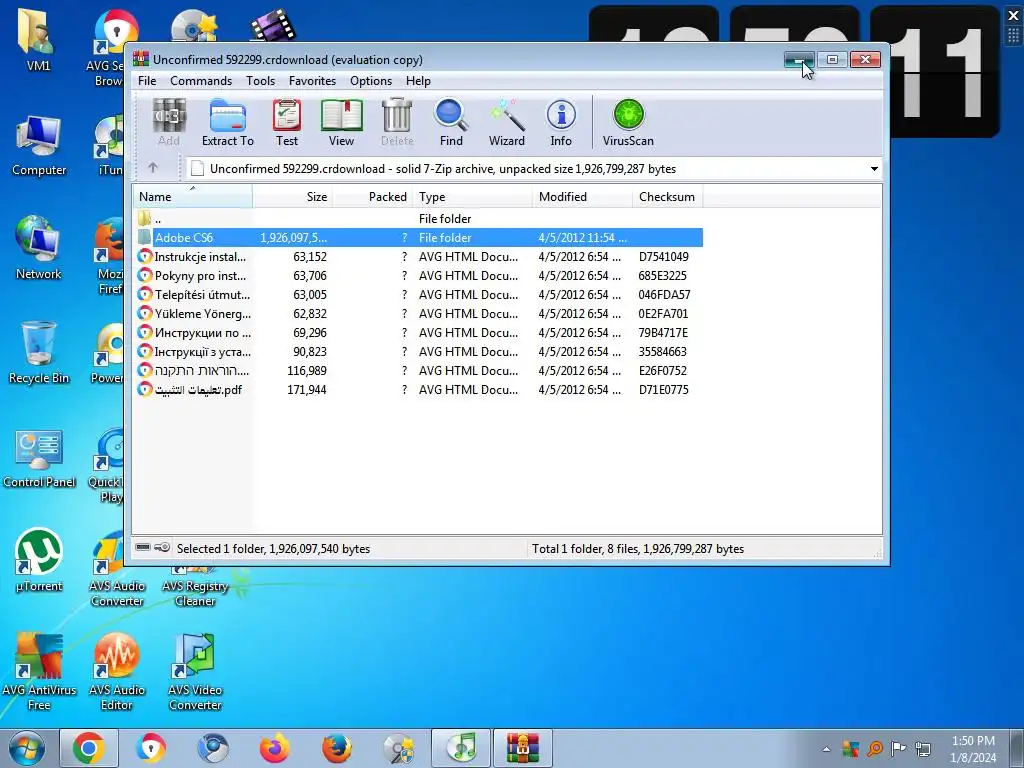Viewport: 1024px width, 768px height.
Task: Open the Find tool
Action: point(451,122)
